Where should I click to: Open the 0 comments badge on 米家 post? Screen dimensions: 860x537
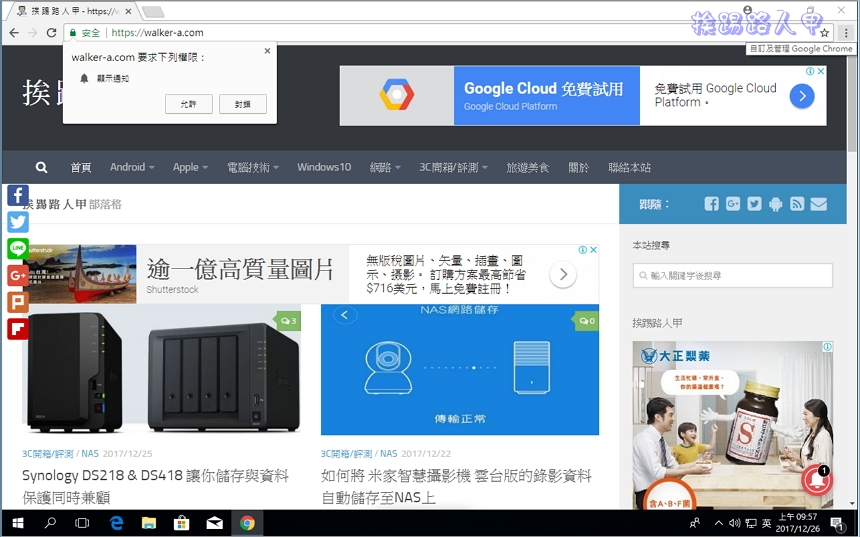pos(587,320)
